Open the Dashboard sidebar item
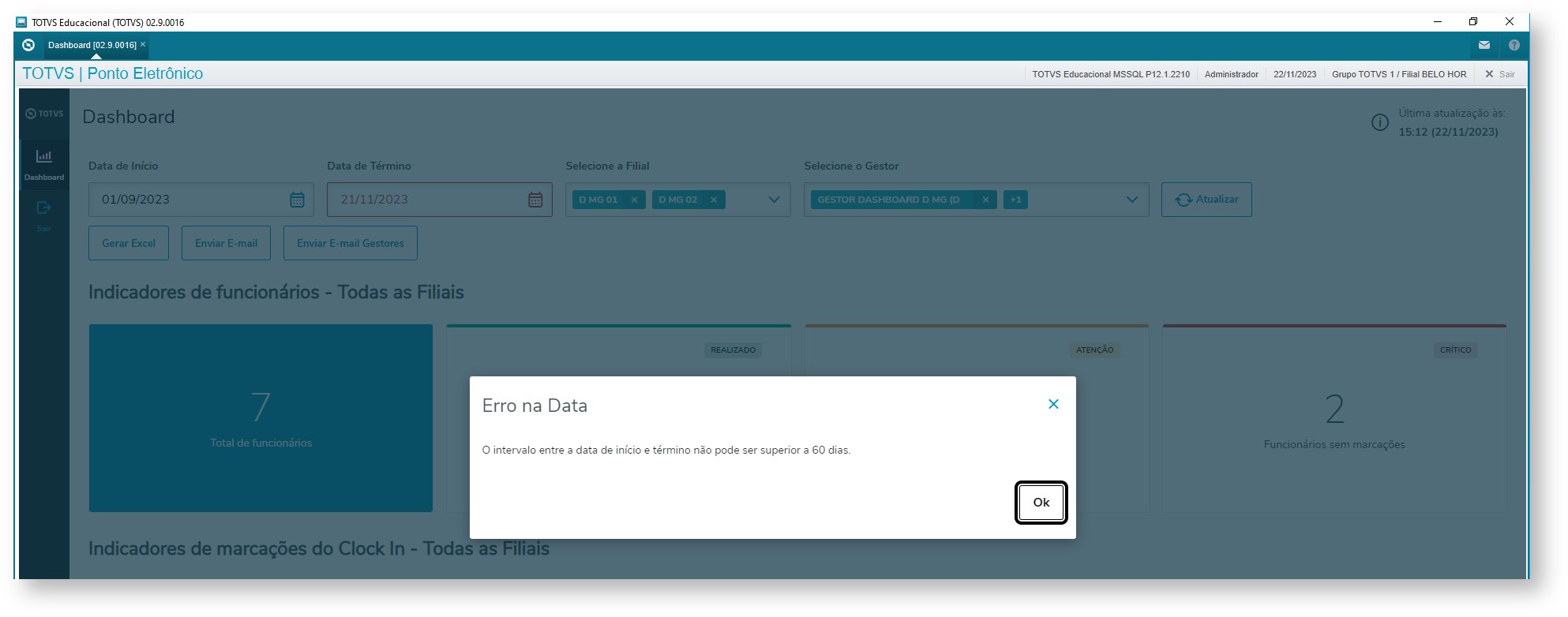The width and height of the screenshot is (1568, 617). (x=44, y=164)
